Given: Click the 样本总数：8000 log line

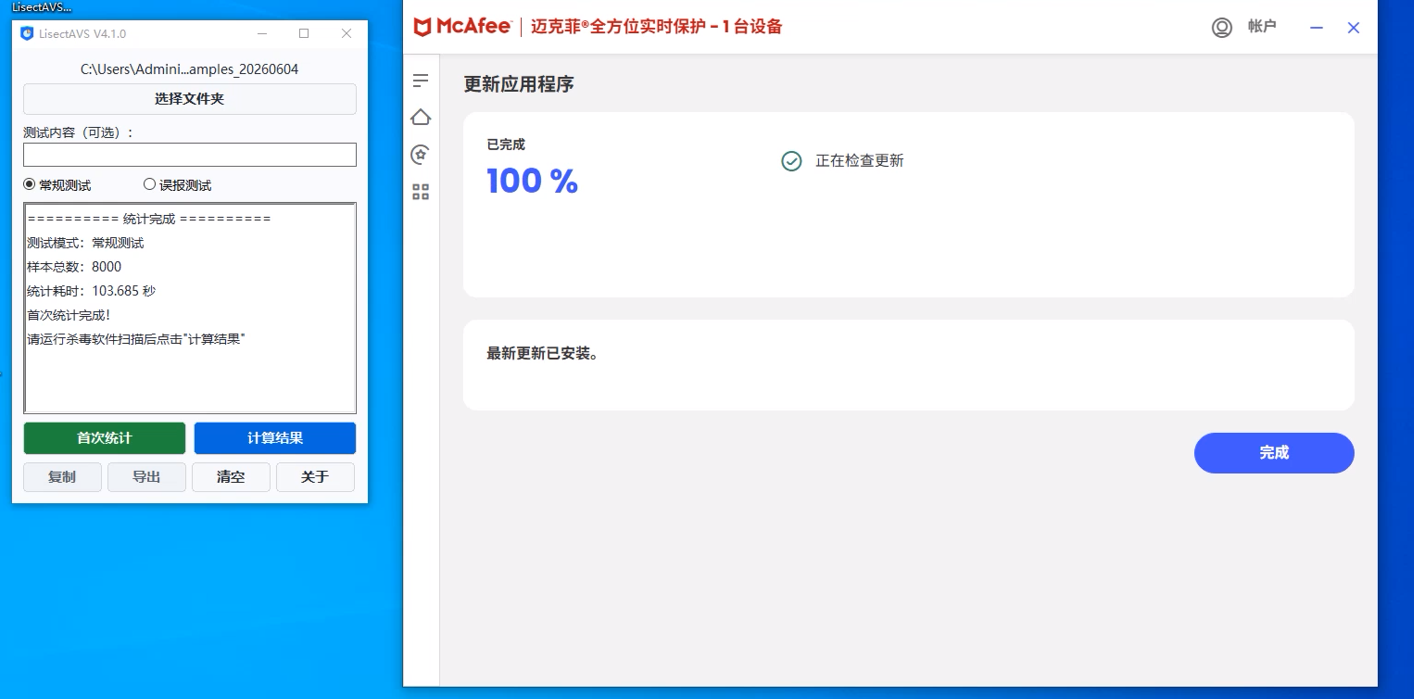Looking at the screenshot, I should click(x=74, y=267).
